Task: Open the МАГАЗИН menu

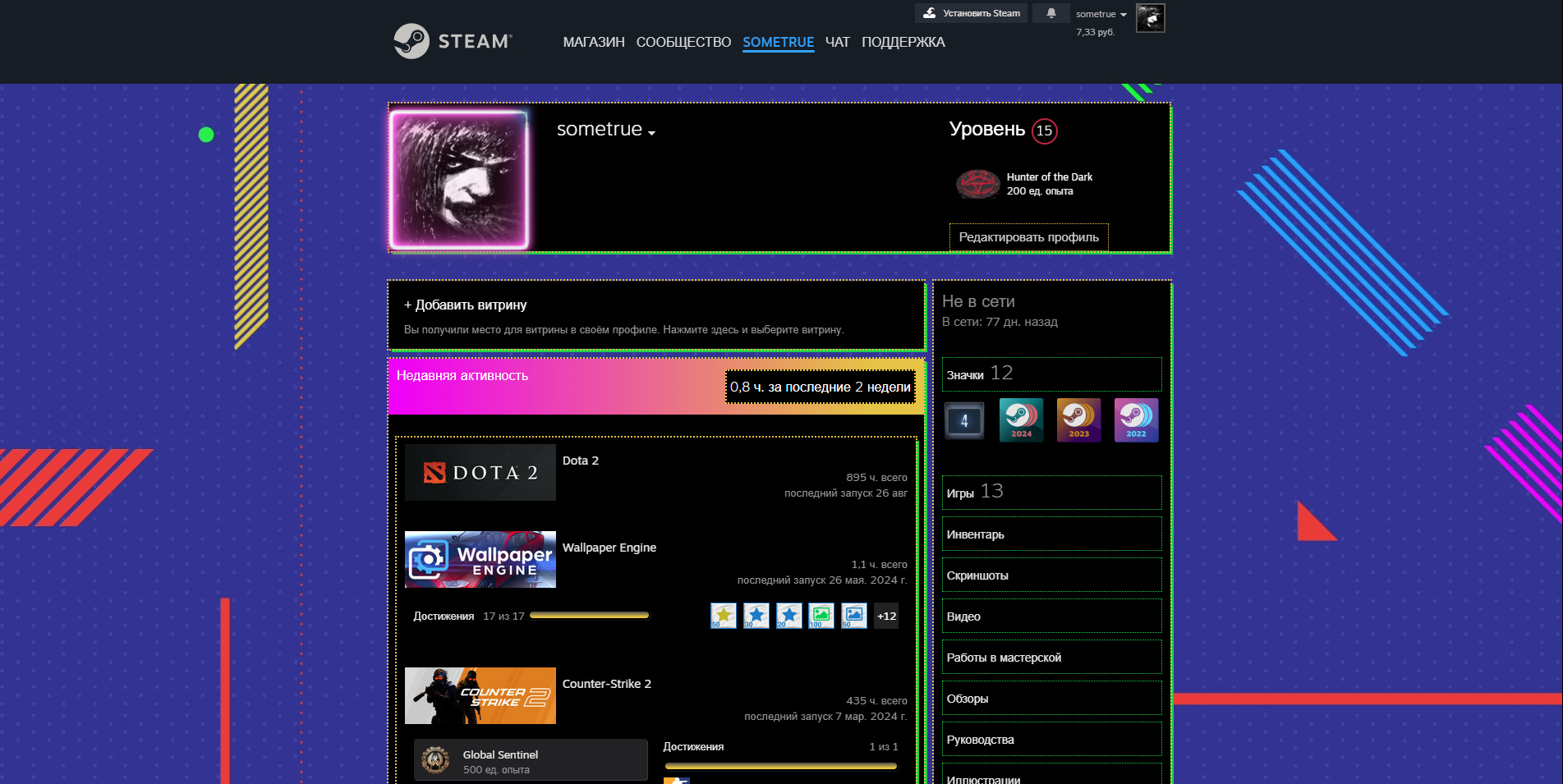Action: pos(594,42)
